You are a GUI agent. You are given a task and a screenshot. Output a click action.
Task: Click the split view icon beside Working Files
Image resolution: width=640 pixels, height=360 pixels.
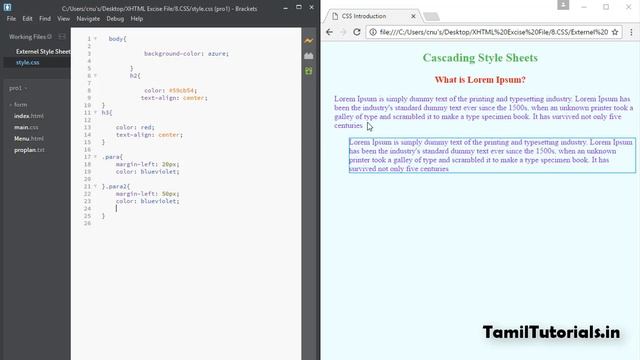pyautogui.click(x=62, y=37)
